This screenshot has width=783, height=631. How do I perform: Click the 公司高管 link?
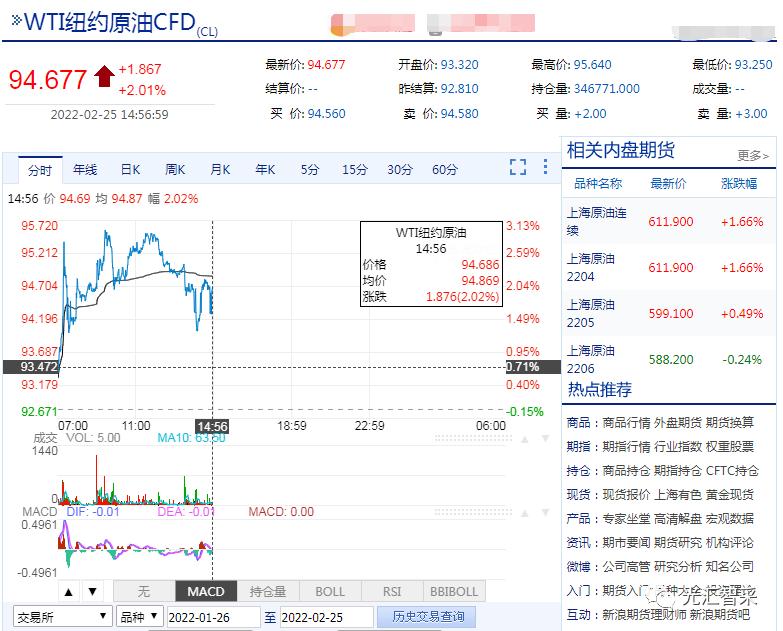626,567
